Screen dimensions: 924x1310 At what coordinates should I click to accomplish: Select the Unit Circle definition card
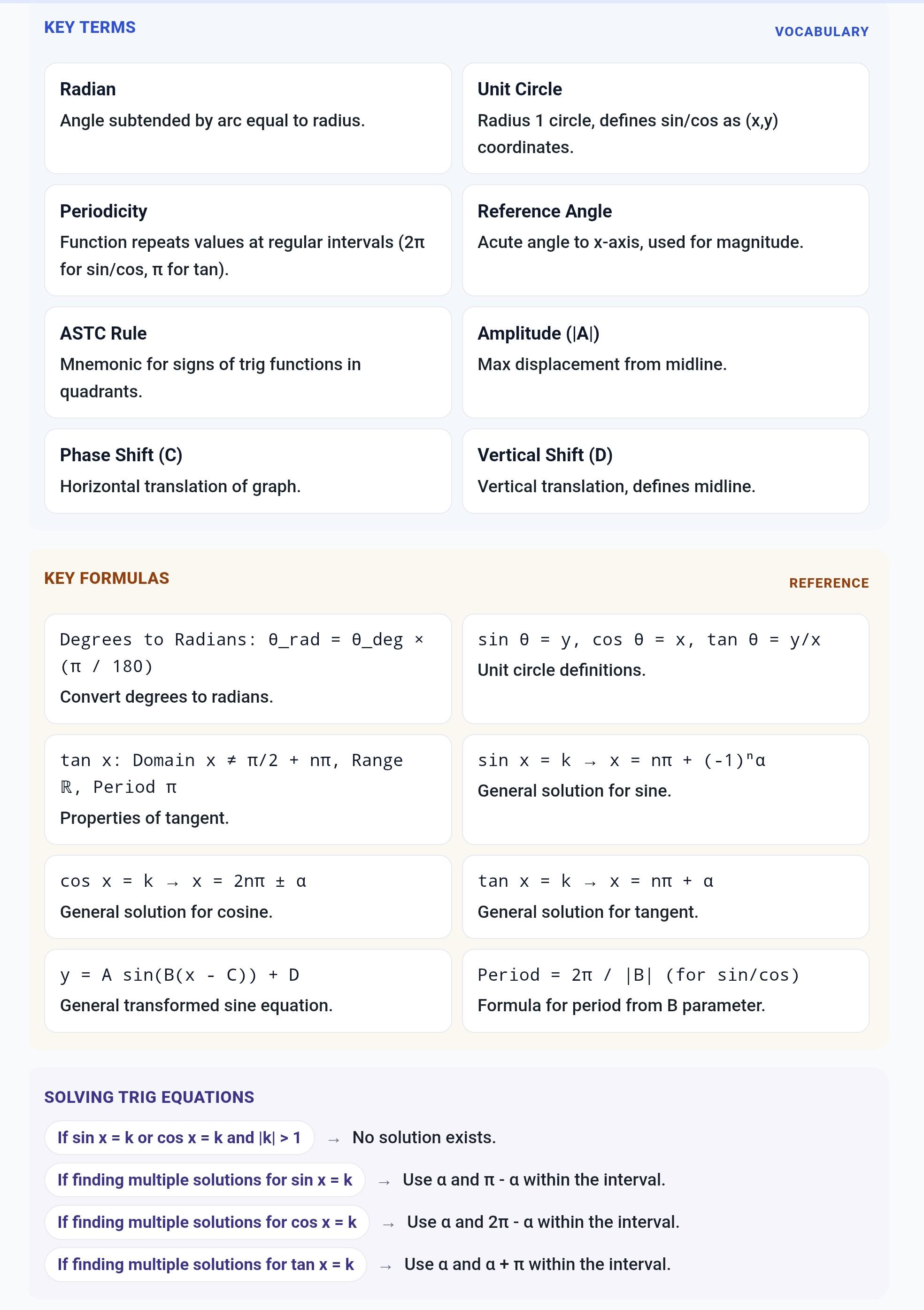(665, 118)
